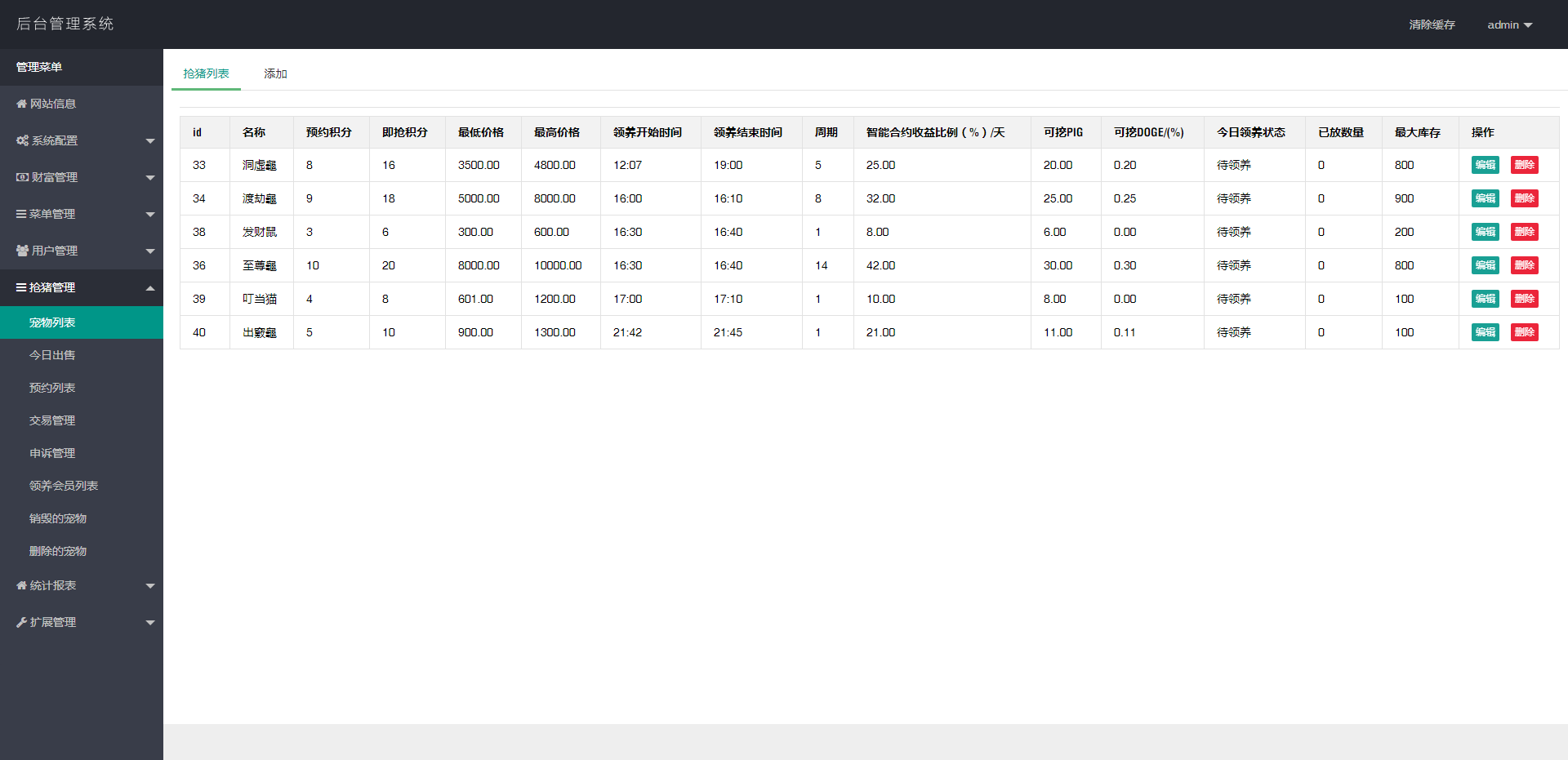The height and width of the screenshot is (760, 1568).
Task: Select the 抢猪列表 tab
Action: pos(206,73)
